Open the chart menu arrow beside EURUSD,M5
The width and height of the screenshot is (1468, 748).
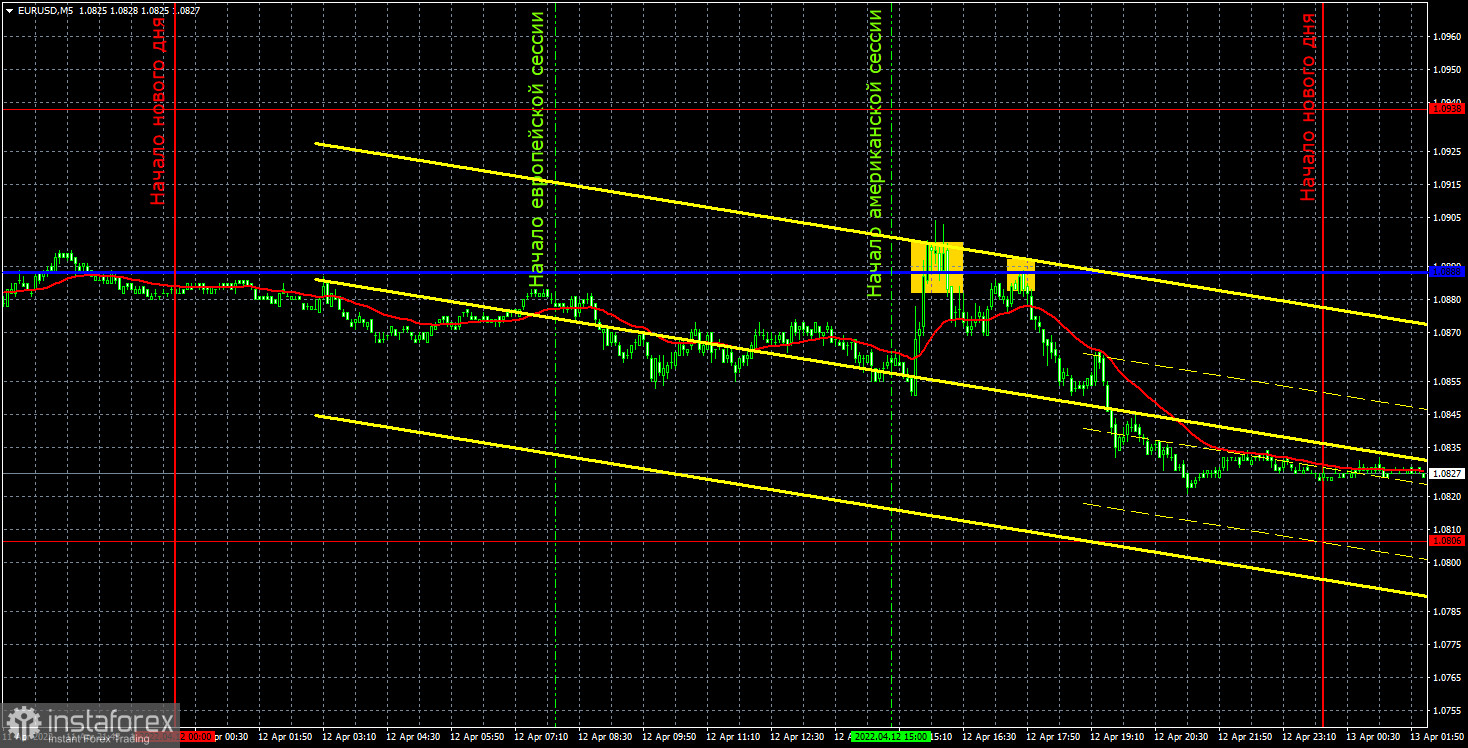click(x=9, y=10)
